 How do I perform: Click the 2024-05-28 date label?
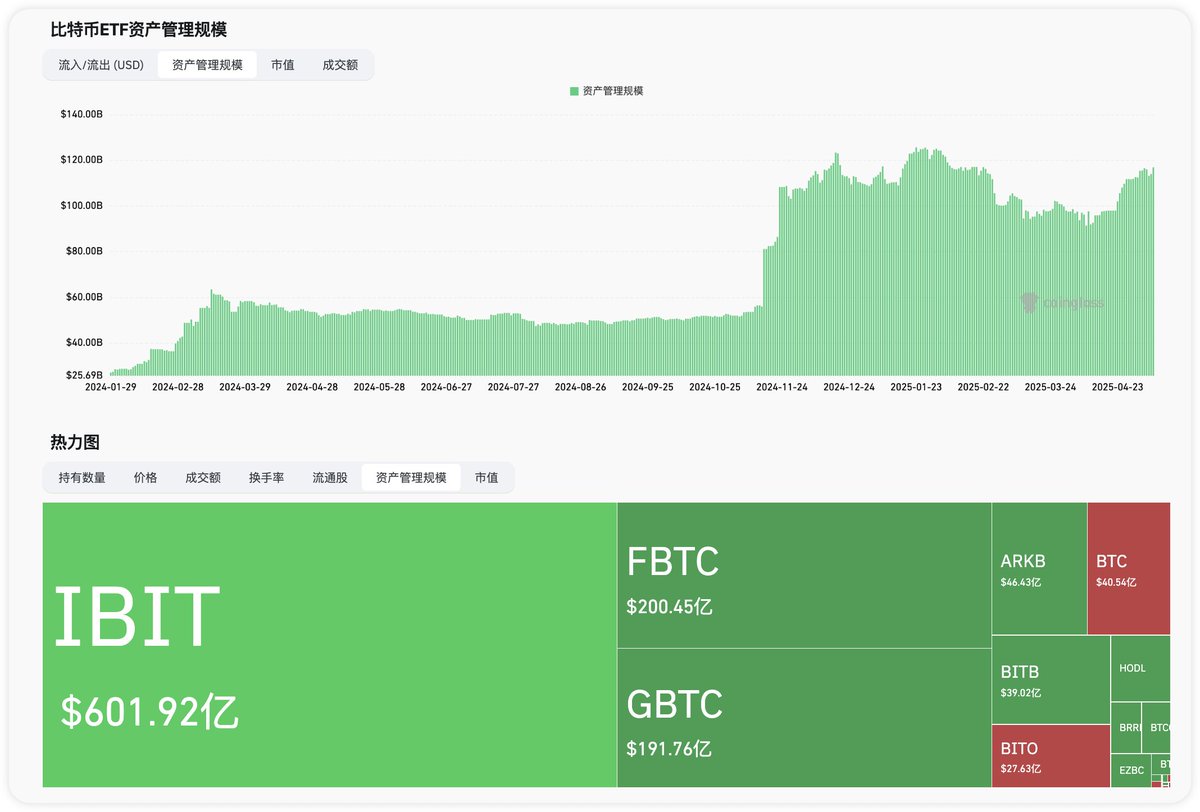pos(379,386)
